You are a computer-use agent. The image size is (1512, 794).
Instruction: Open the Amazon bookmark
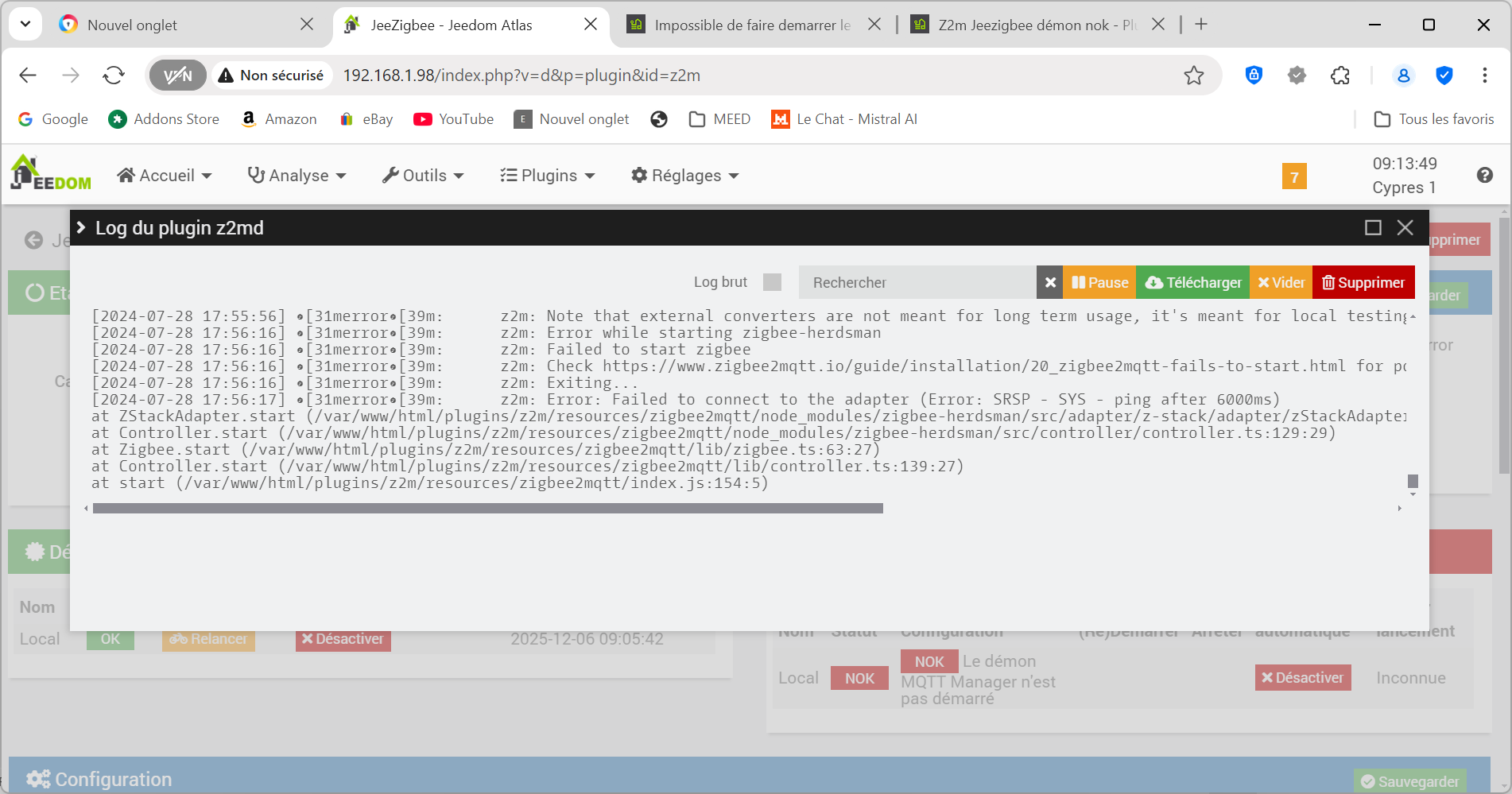pos(279,119)
